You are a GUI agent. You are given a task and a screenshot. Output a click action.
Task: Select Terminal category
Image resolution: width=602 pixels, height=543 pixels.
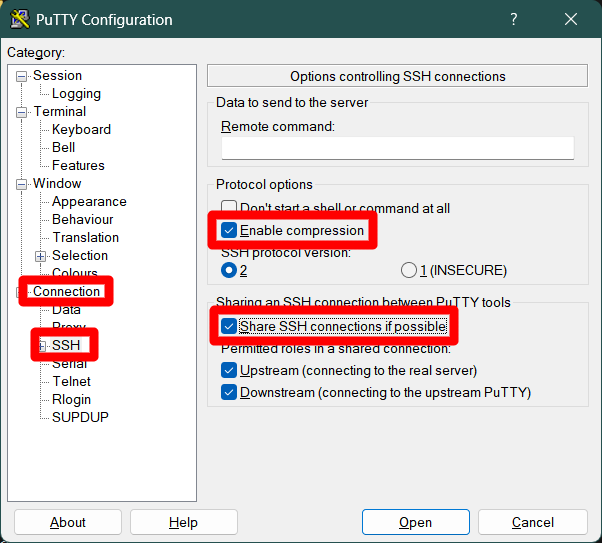point(60,111)
